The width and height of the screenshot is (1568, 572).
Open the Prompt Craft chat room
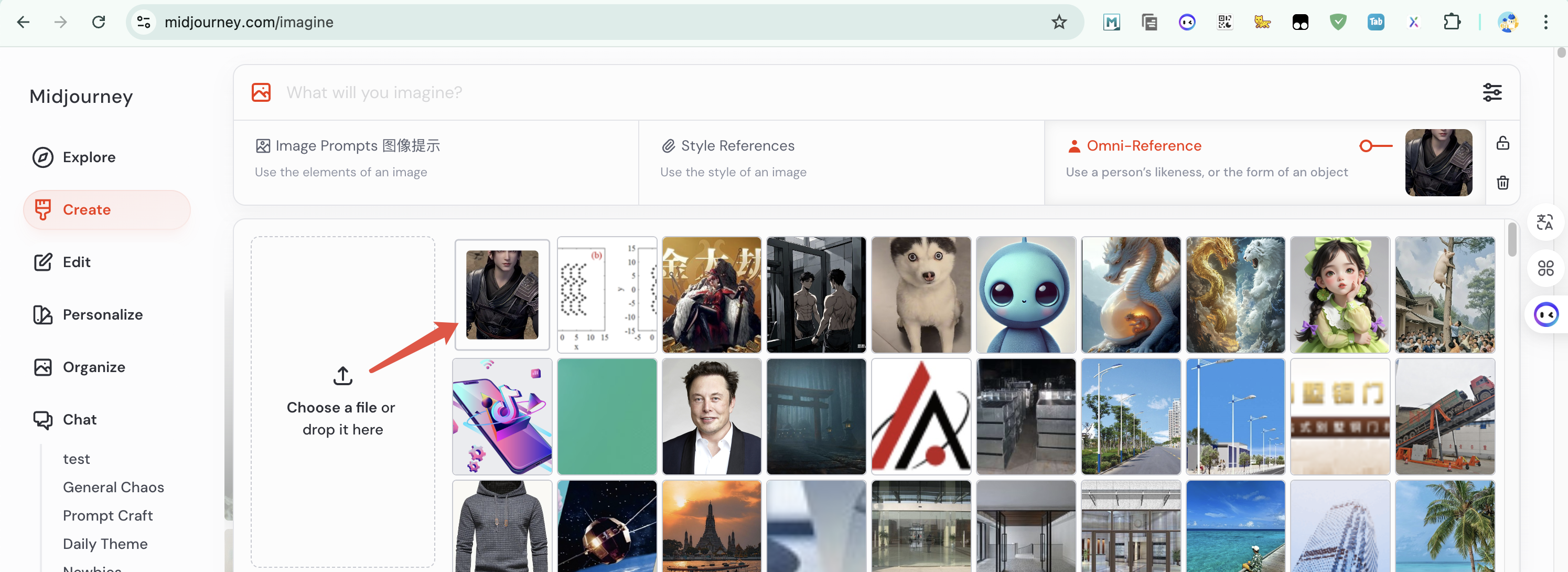(x=108, y=515)
